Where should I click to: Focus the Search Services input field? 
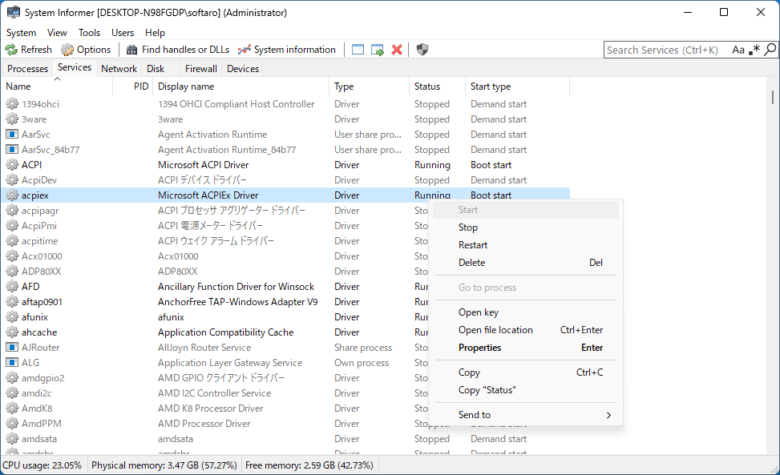tap(667, 50)
